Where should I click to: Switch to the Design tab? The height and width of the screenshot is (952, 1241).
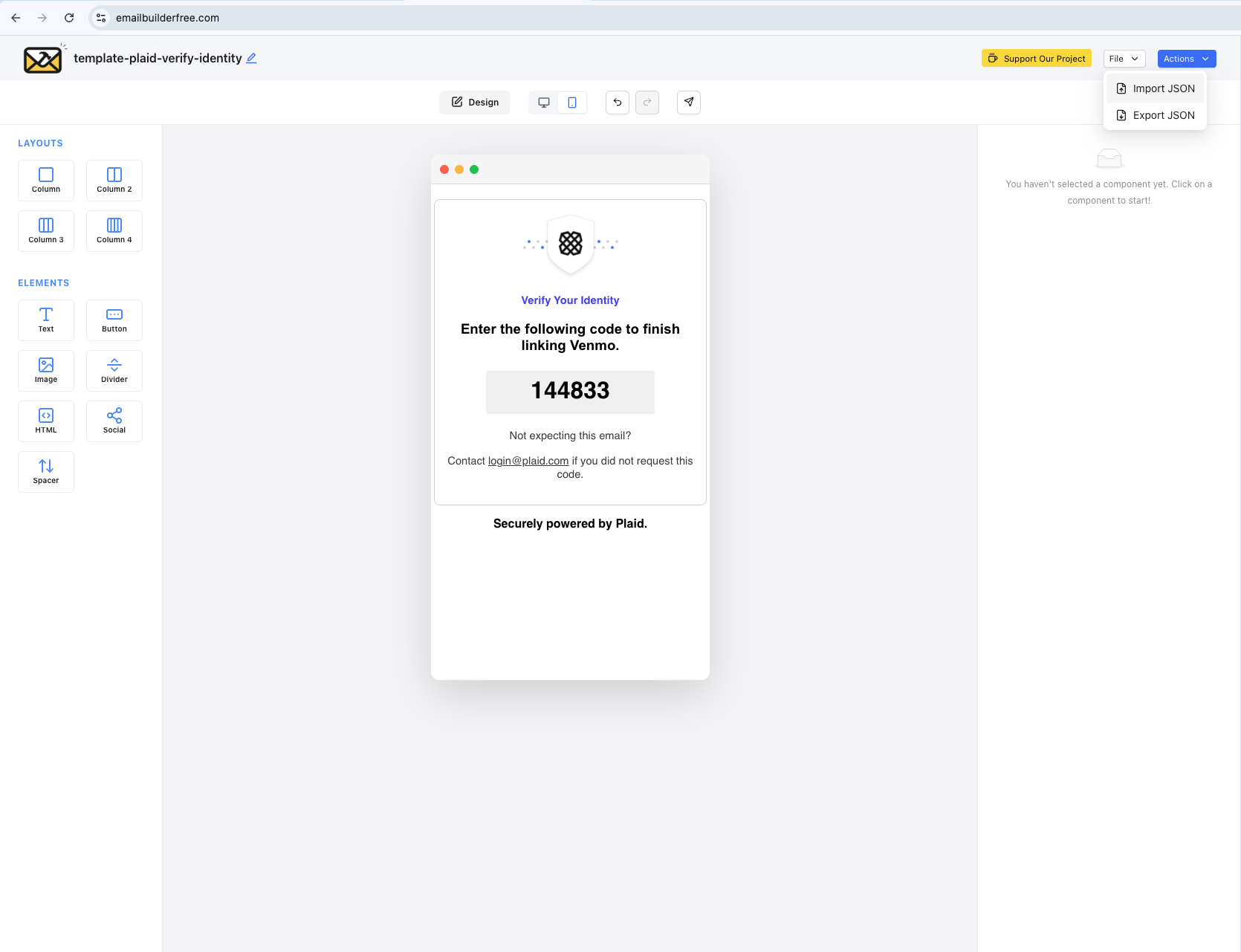[475, 102]
